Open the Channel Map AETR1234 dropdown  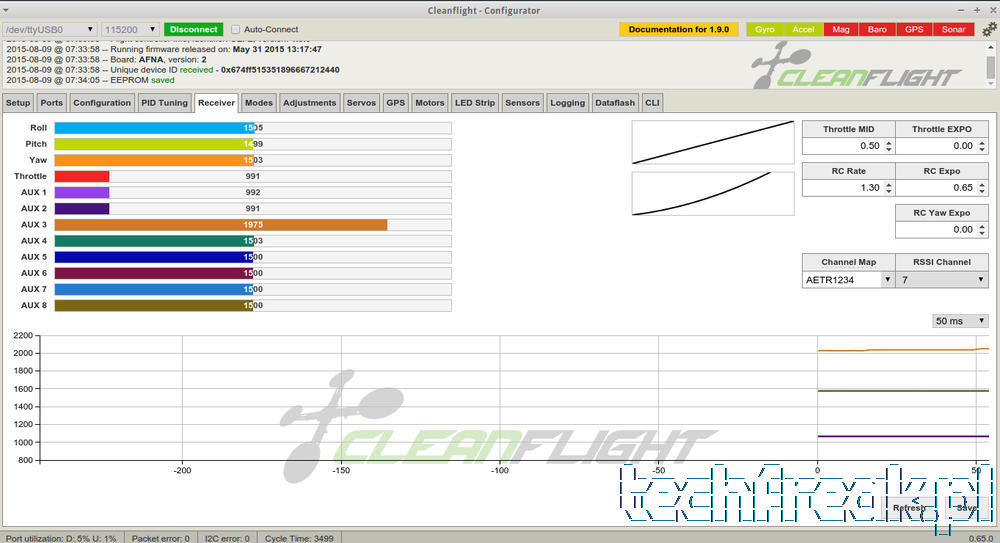[x=848, y=279]
